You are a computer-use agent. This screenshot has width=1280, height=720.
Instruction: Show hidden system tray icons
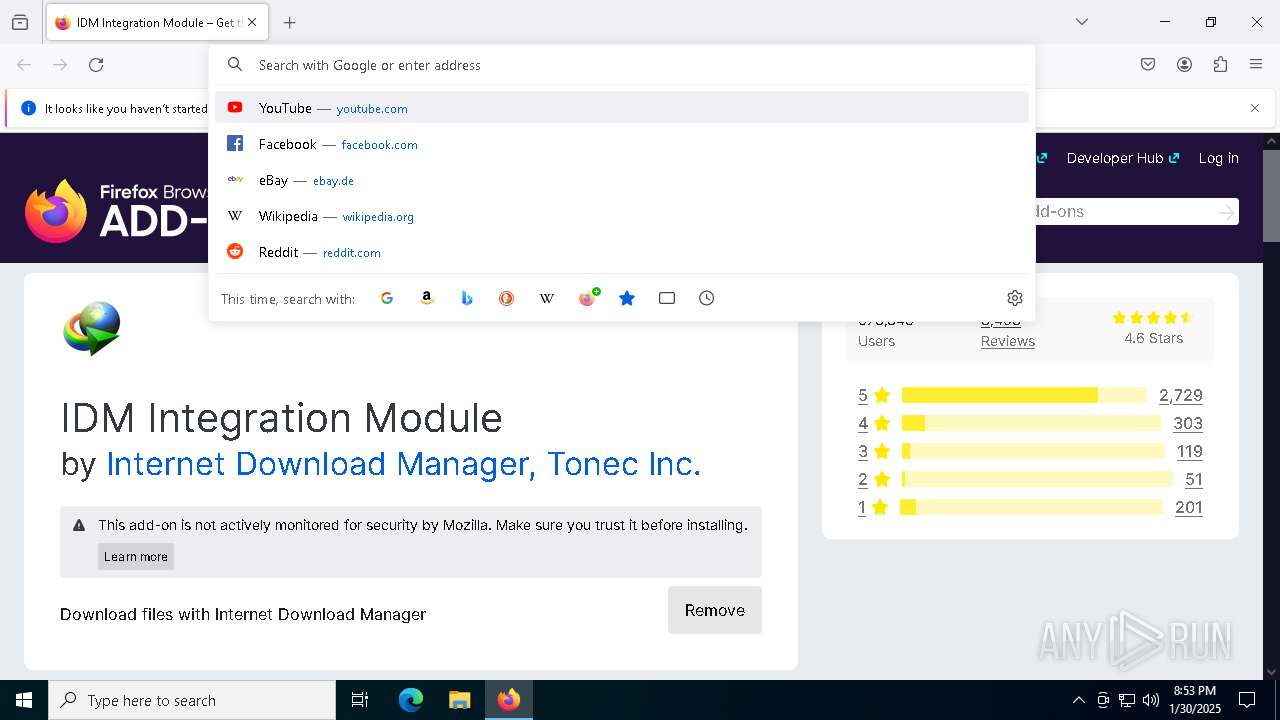(x=1078, y=700)
